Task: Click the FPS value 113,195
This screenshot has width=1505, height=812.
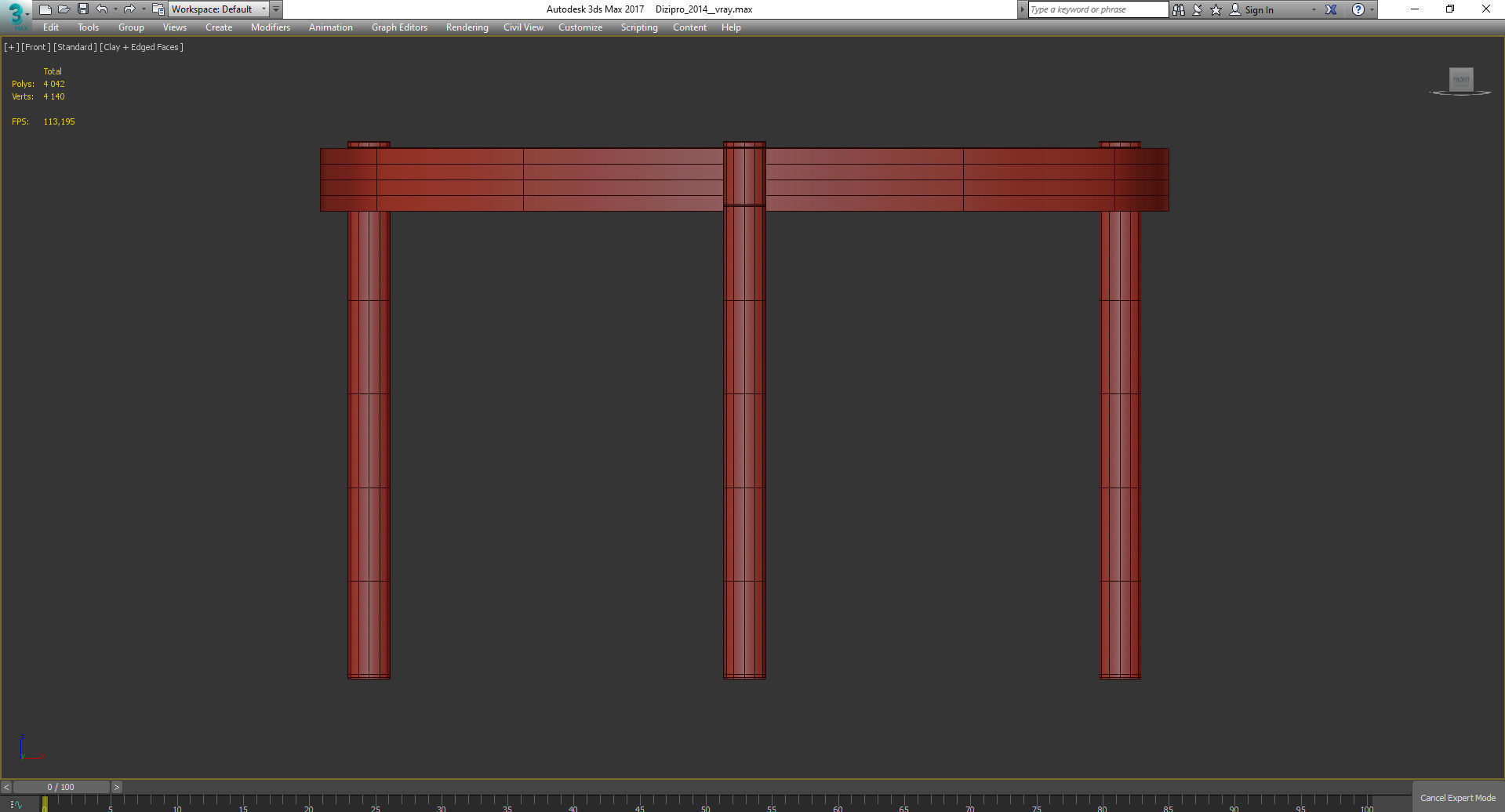Action: point(60,121)
